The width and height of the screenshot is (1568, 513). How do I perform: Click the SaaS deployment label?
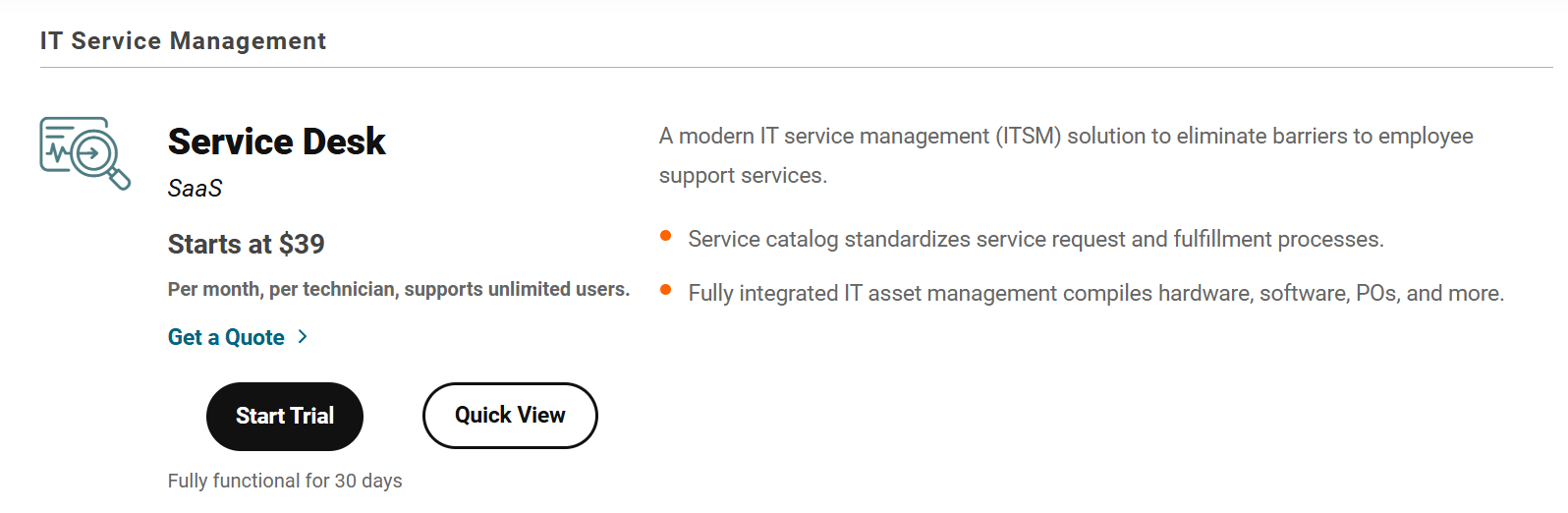click(195, 189)
